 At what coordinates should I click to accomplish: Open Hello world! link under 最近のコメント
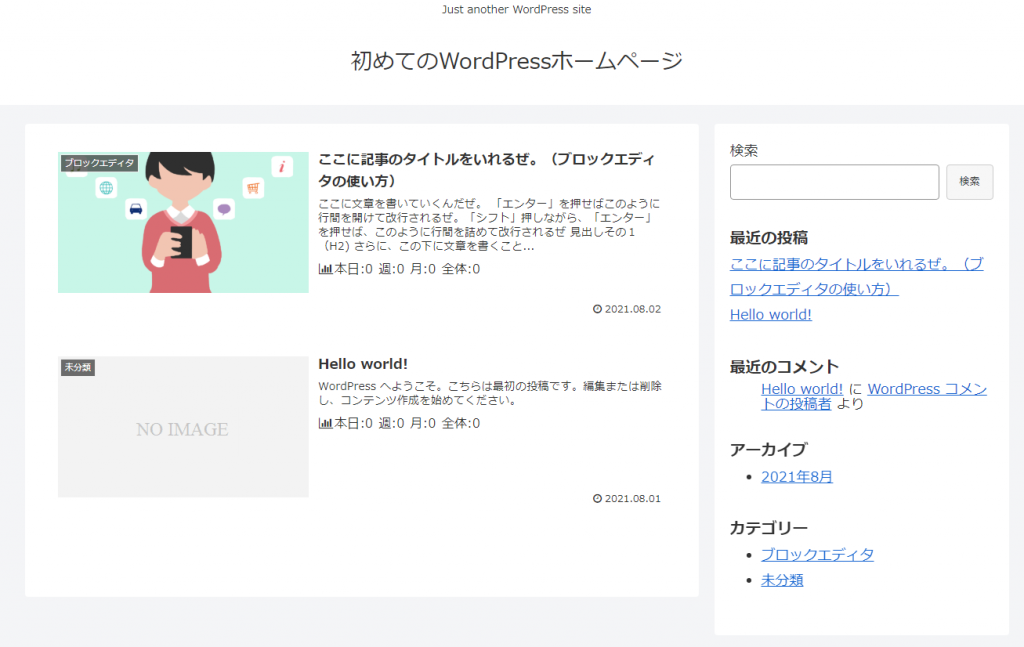click(801, 388)
